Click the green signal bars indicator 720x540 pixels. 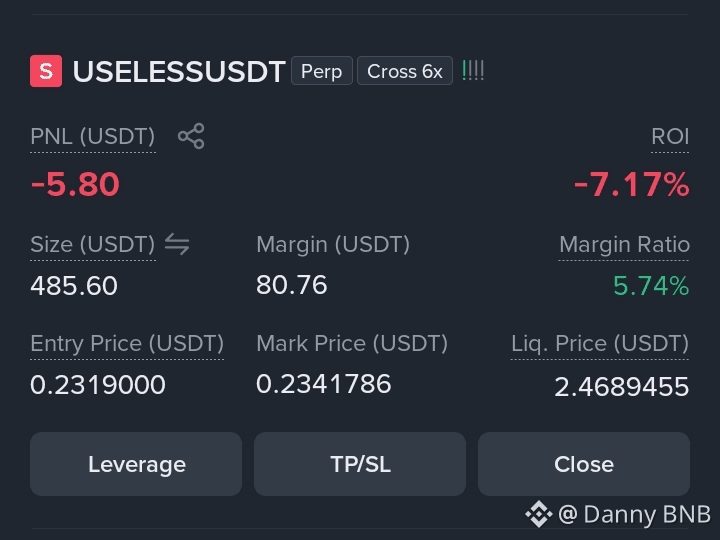pyautogui.click(x=473, y=71)
